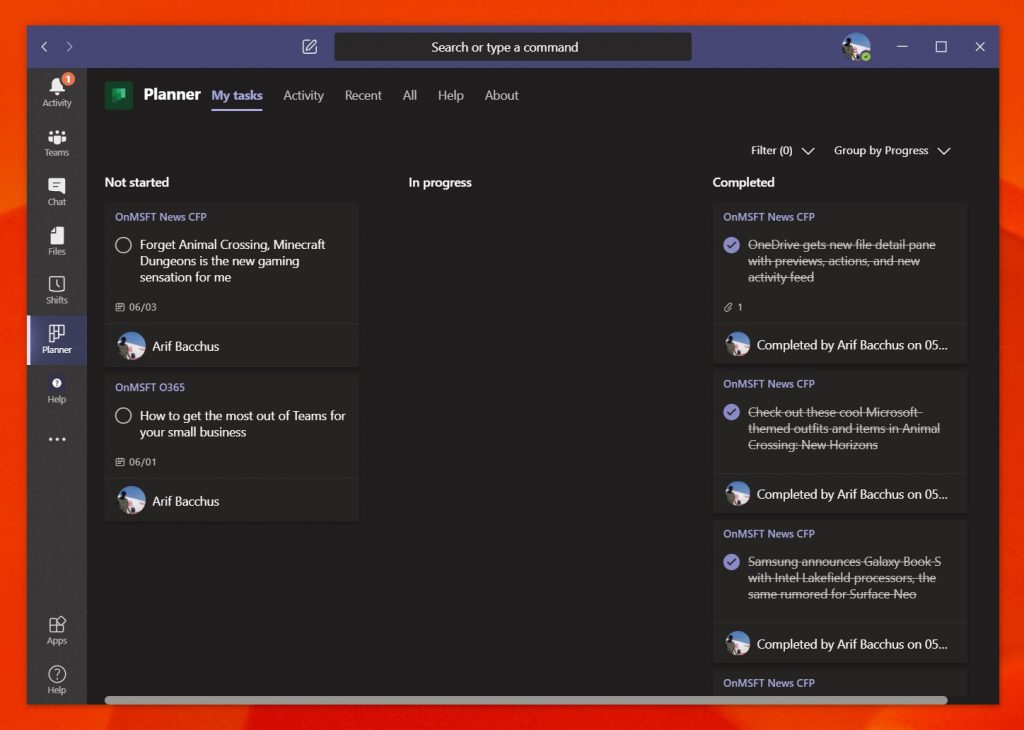Uncheck the Samsung Galaxy Book S task
1024x730 pixels.
pos(731,562)
